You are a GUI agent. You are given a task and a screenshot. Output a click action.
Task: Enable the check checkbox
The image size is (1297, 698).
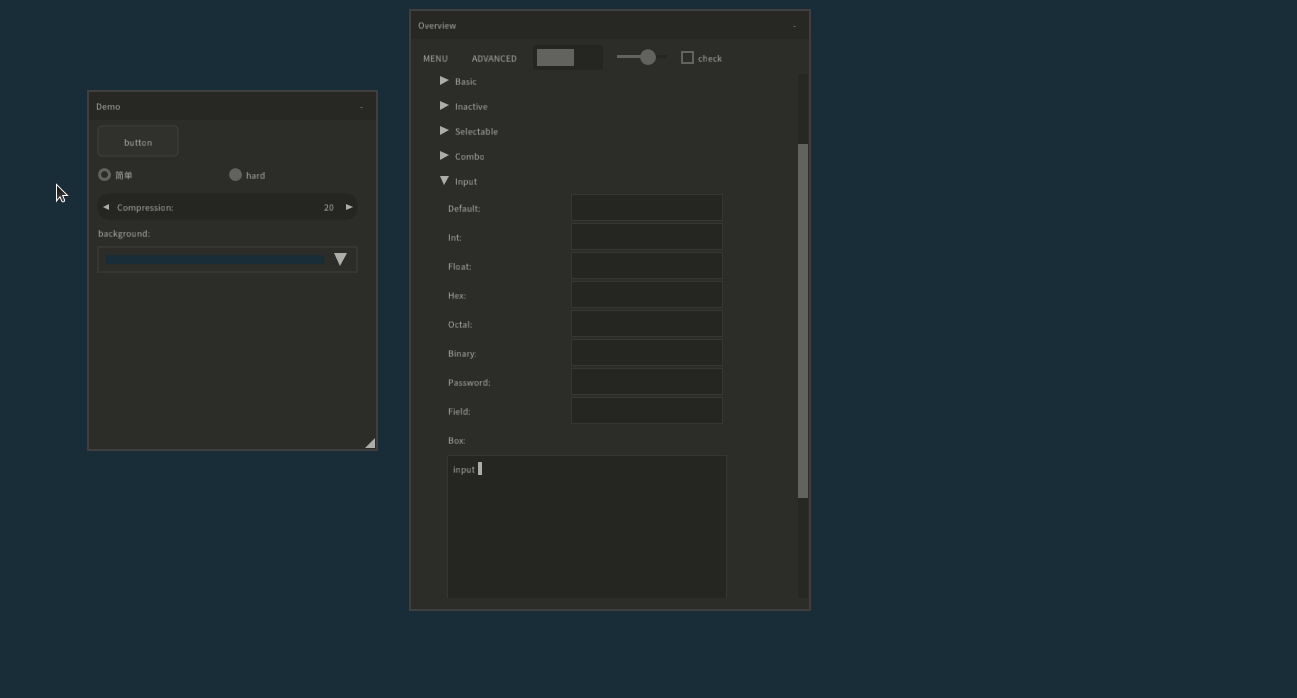tap(687, 57)
